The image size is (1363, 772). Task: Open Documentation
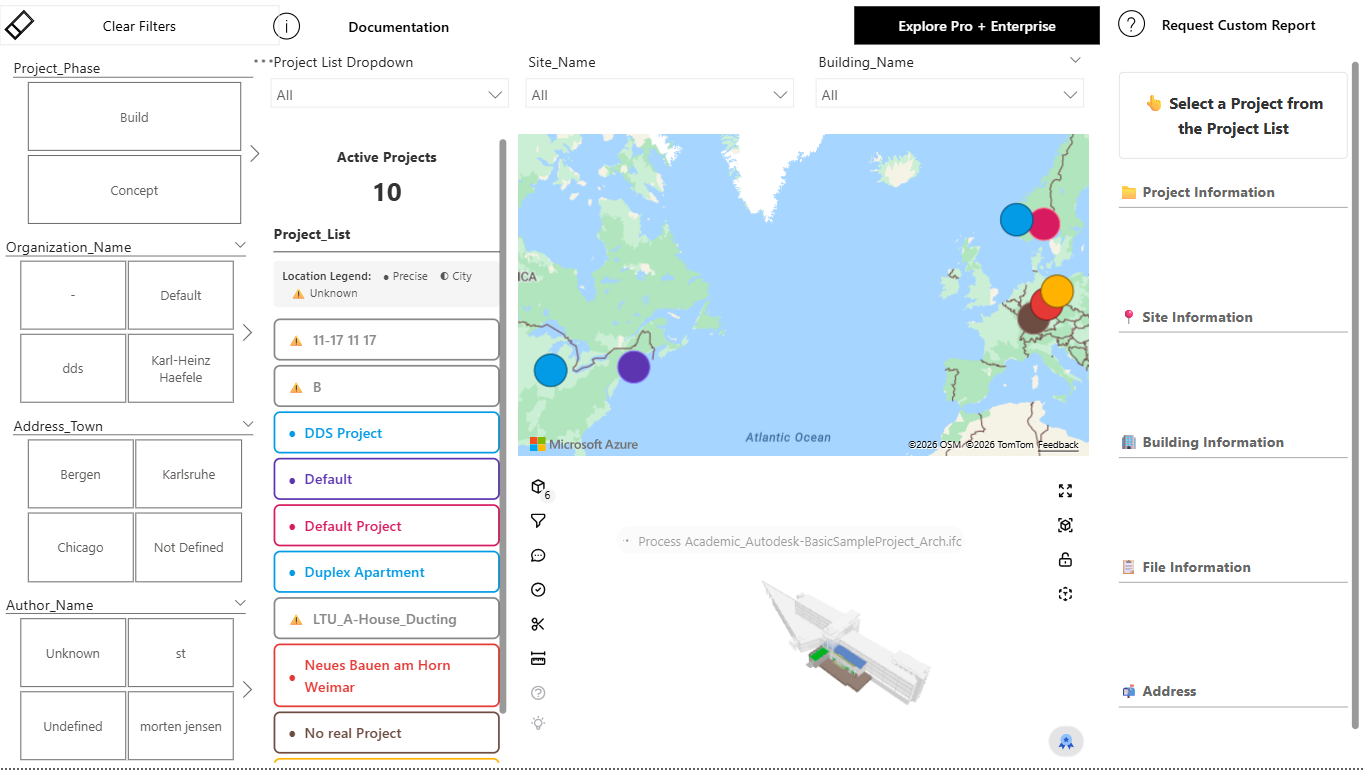(x=398, y=27)
